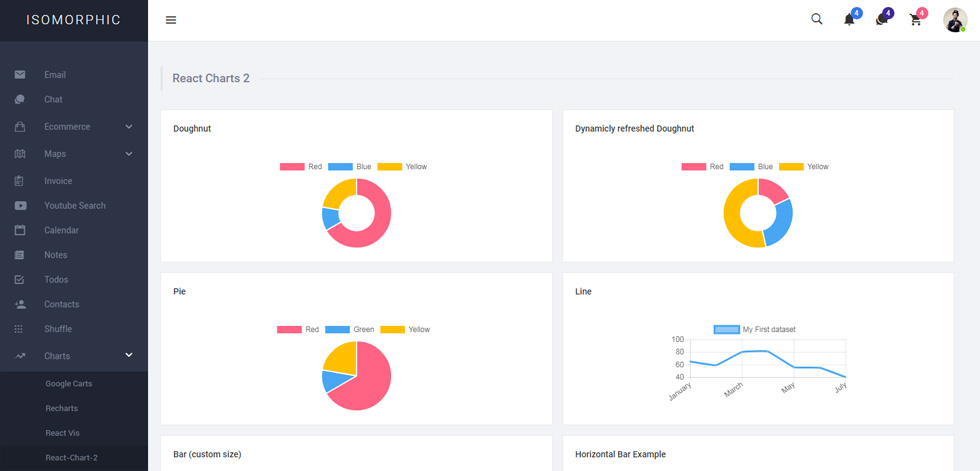Screen dimensions: 980x471
Task: Open the search magnifier icon
Action: 816,19
